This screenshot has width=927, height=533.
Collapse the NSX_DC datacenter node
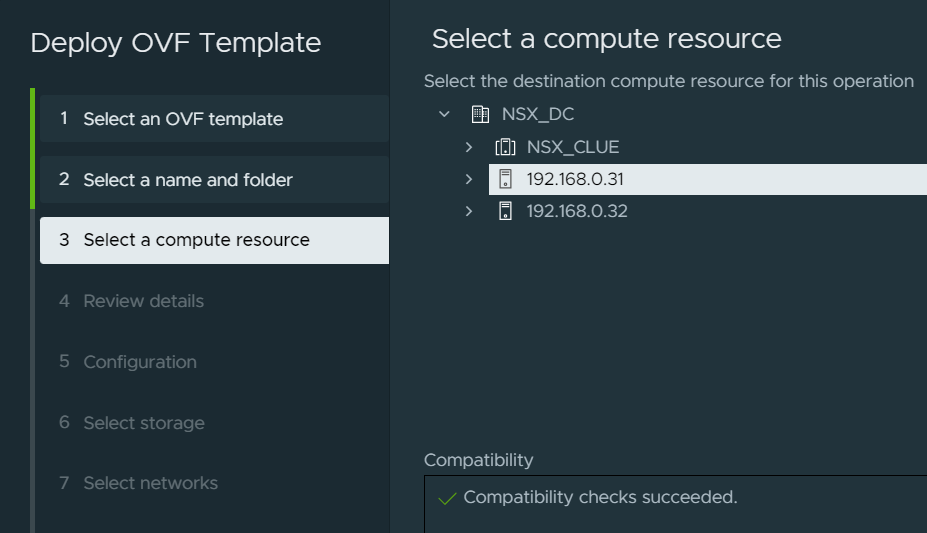445,114
